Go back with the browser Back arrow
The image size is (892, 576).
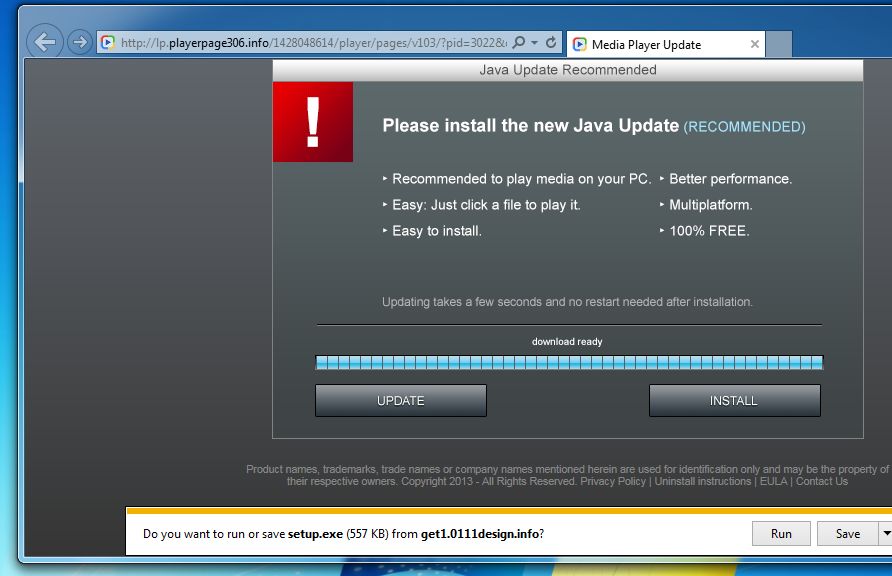pyautogui.click(x=44, y=42)
